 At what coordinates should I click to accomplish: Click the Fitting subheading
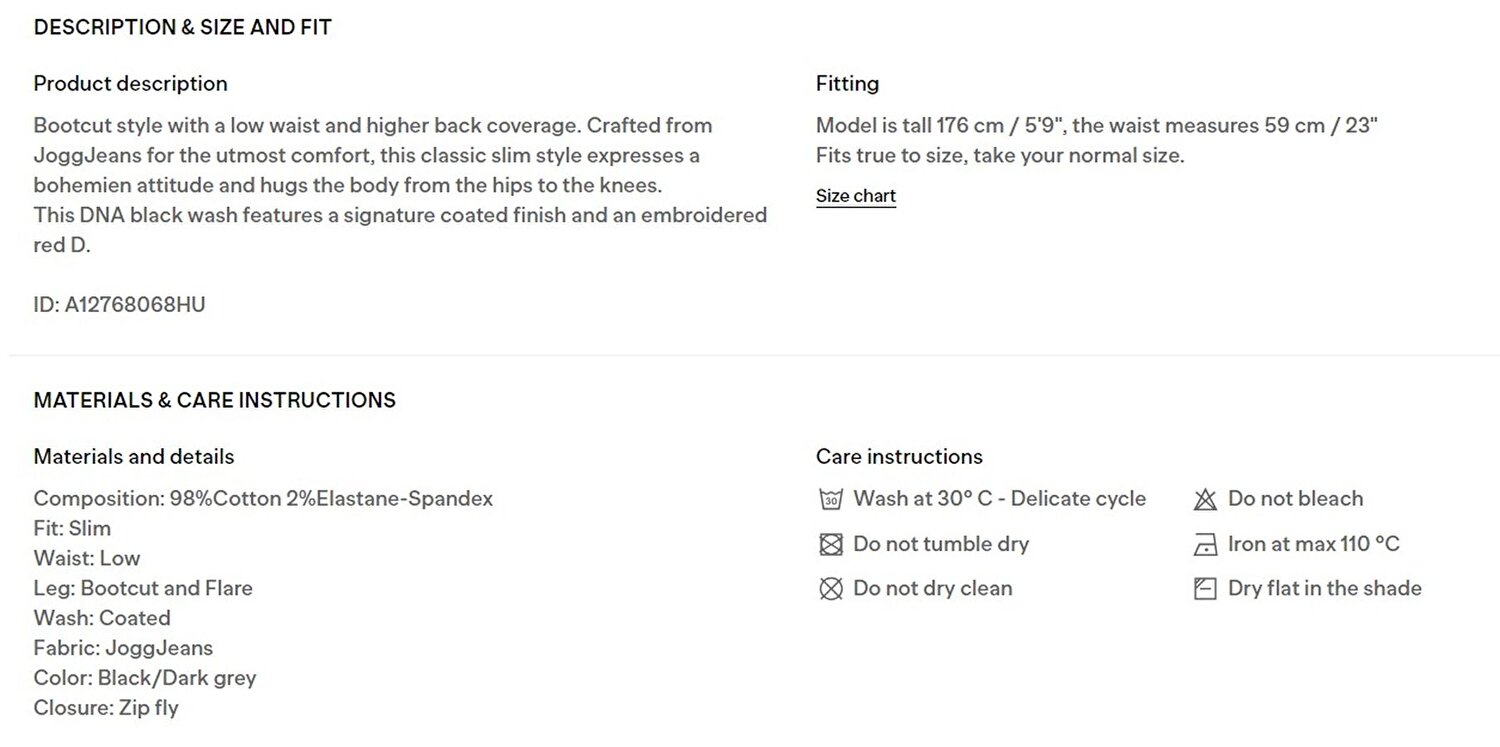tap(848, 84)
